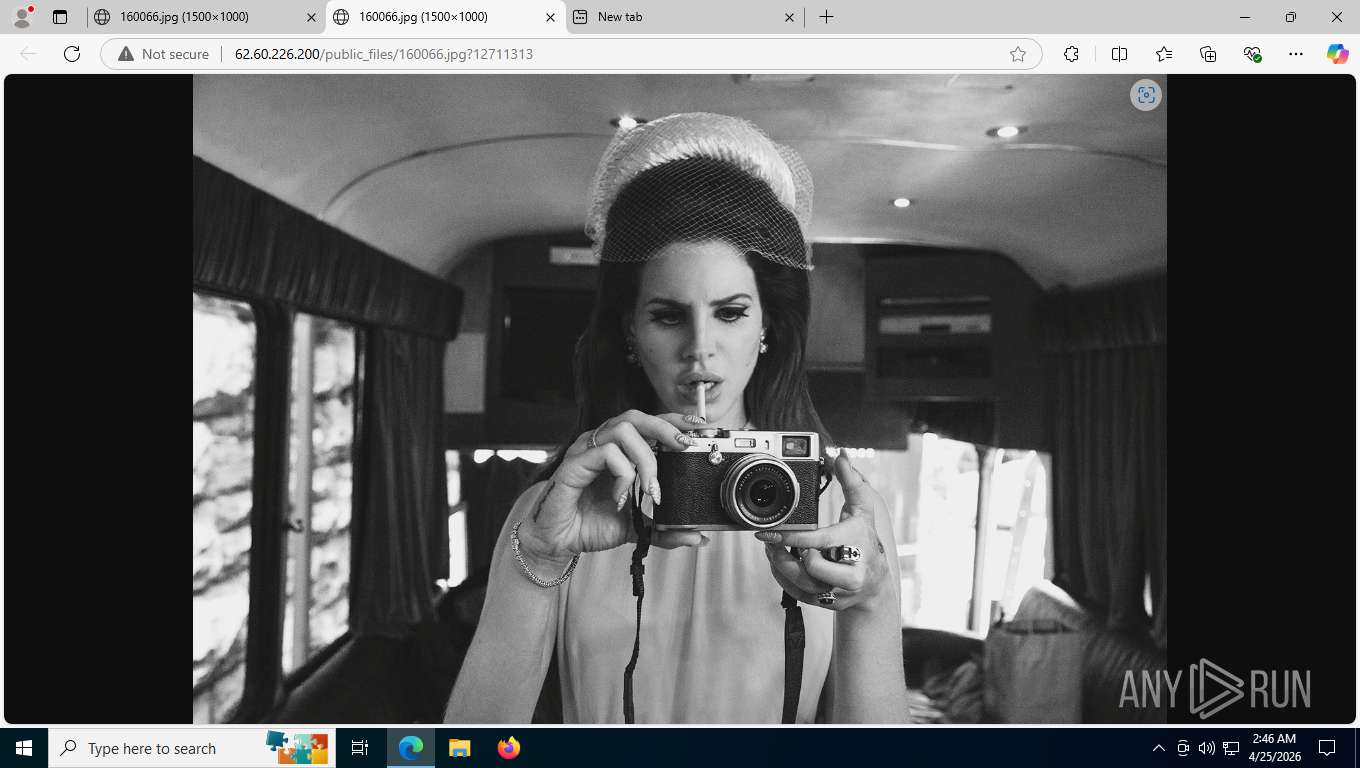The width and height of the screenshot is (1360, 768).
Task: Open the Favorites list icon
Action: [x=1164, y=54]
